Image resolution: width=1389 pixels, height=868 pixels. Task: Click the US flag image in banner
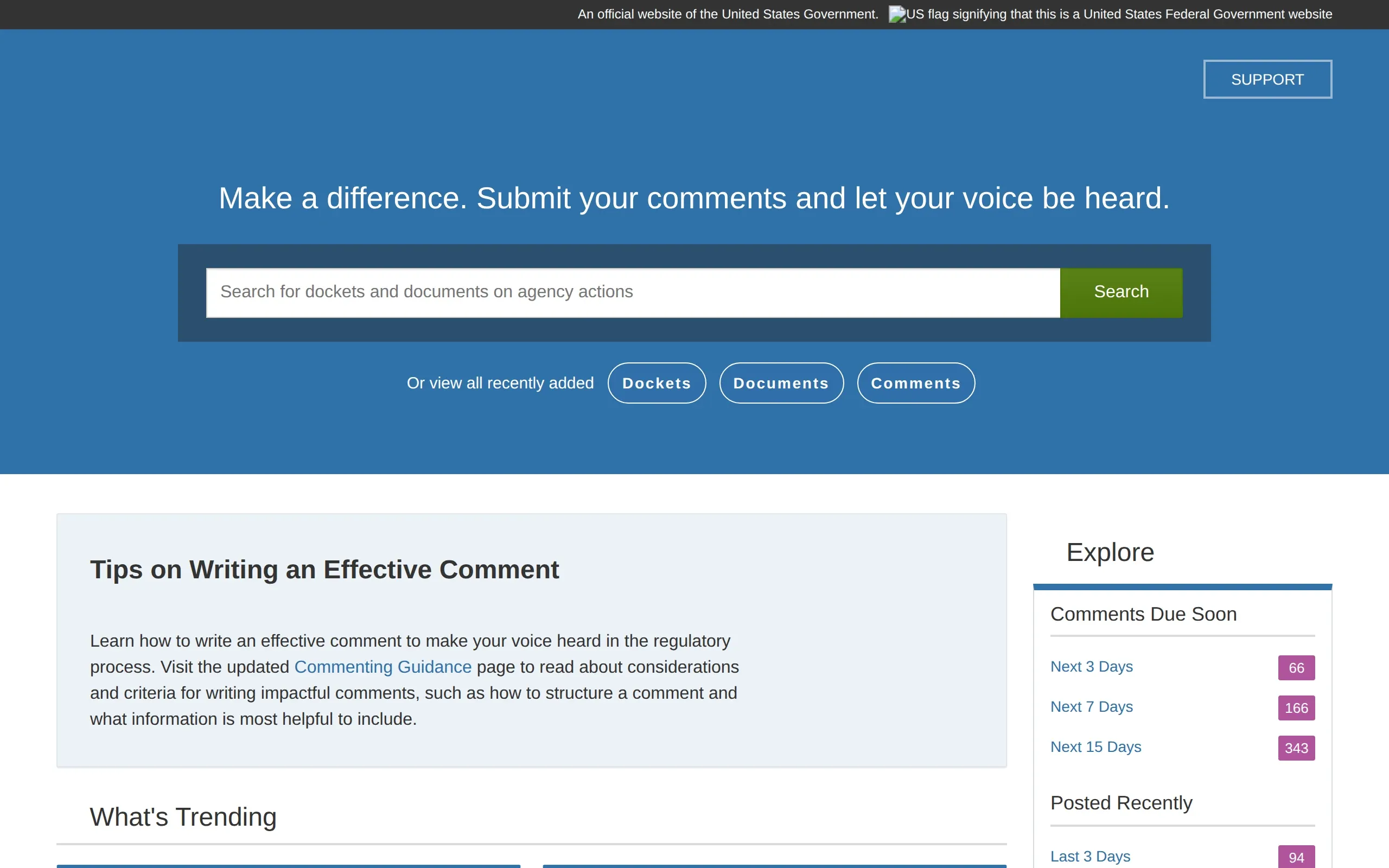1111,14
